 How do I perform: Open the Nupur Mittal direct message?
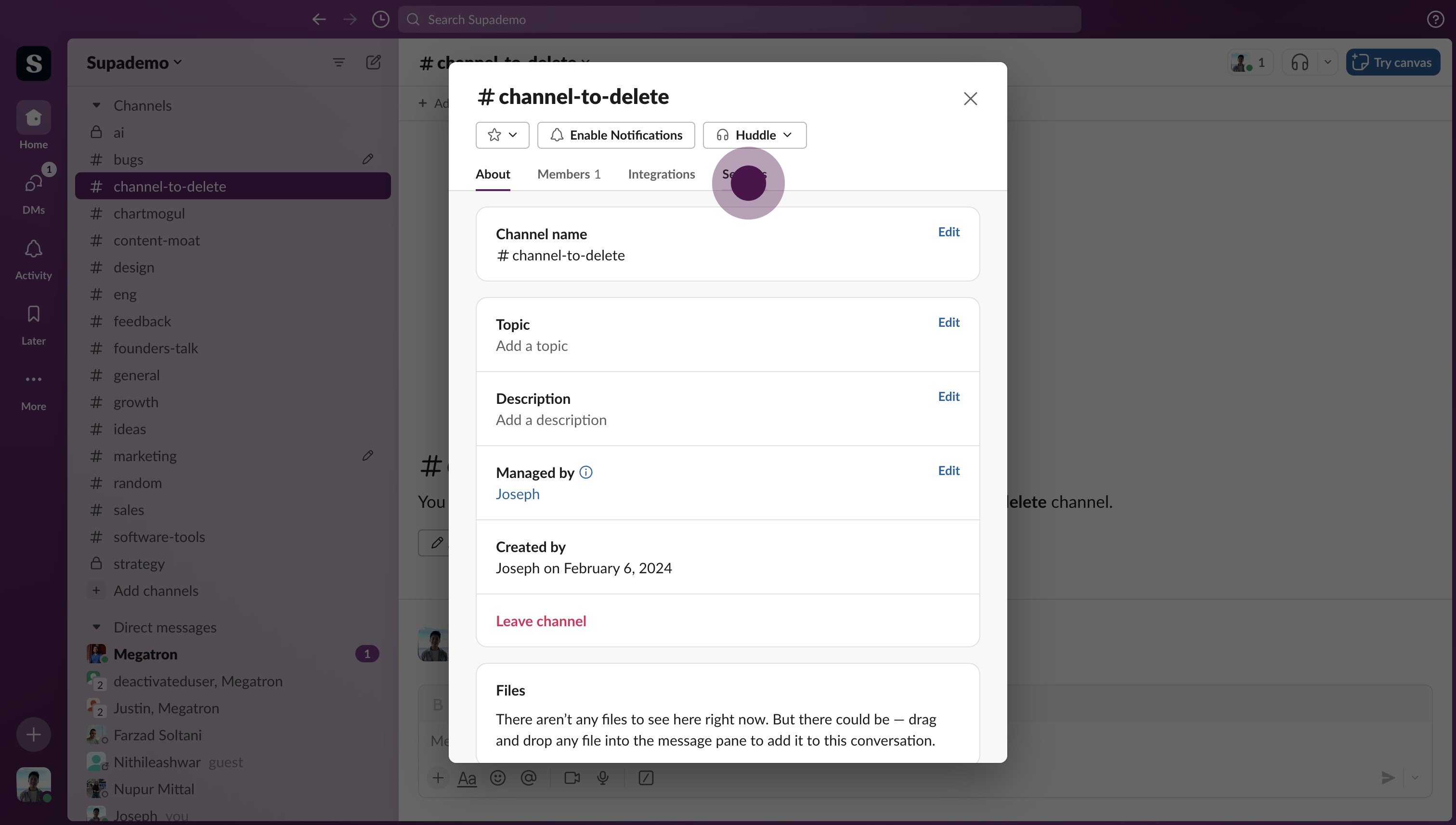[233, 789]
